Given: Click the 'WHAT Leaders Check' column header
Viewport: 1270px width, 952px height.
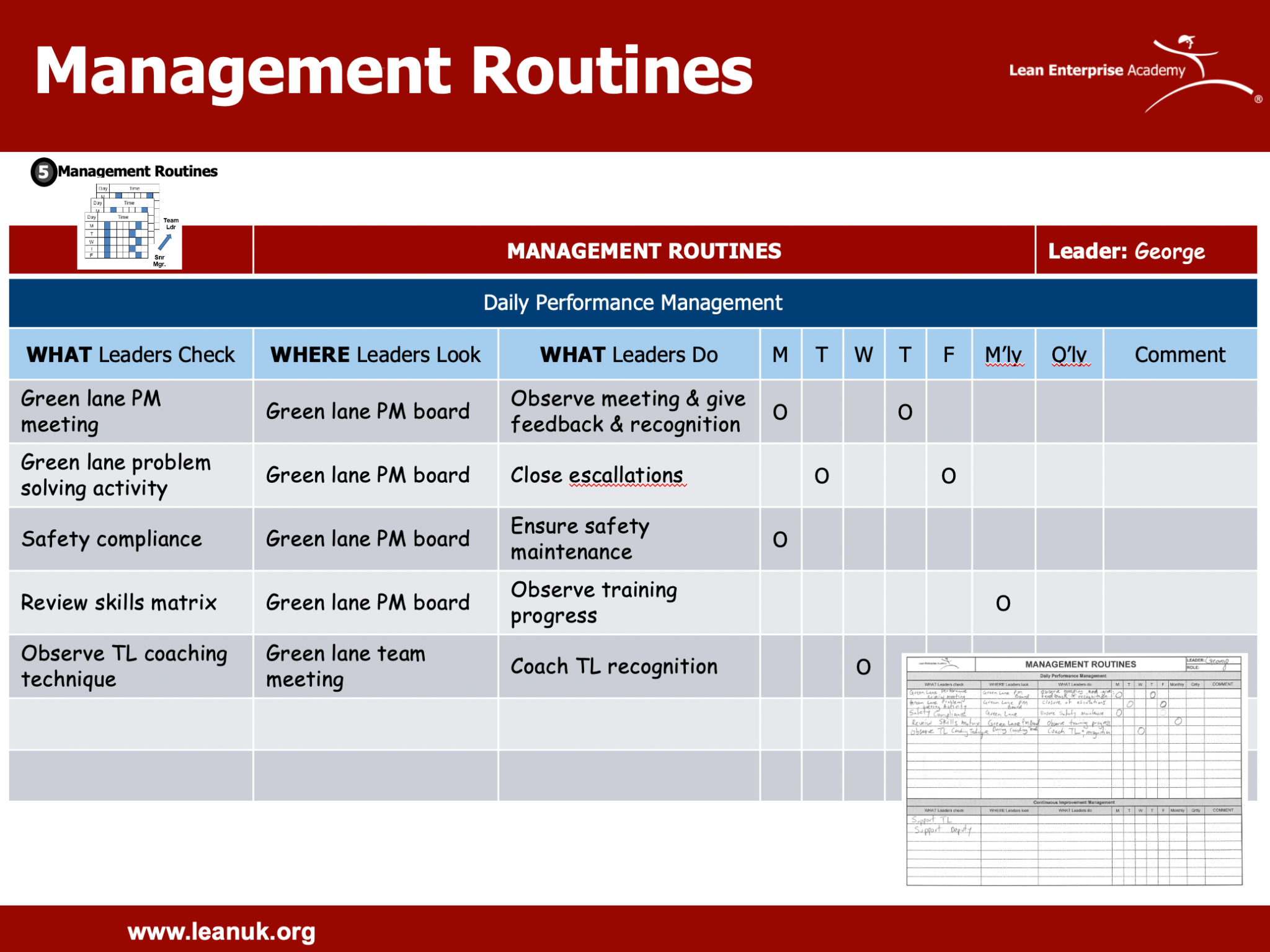Looking at the screenshot, I should (x=131, y=354).
